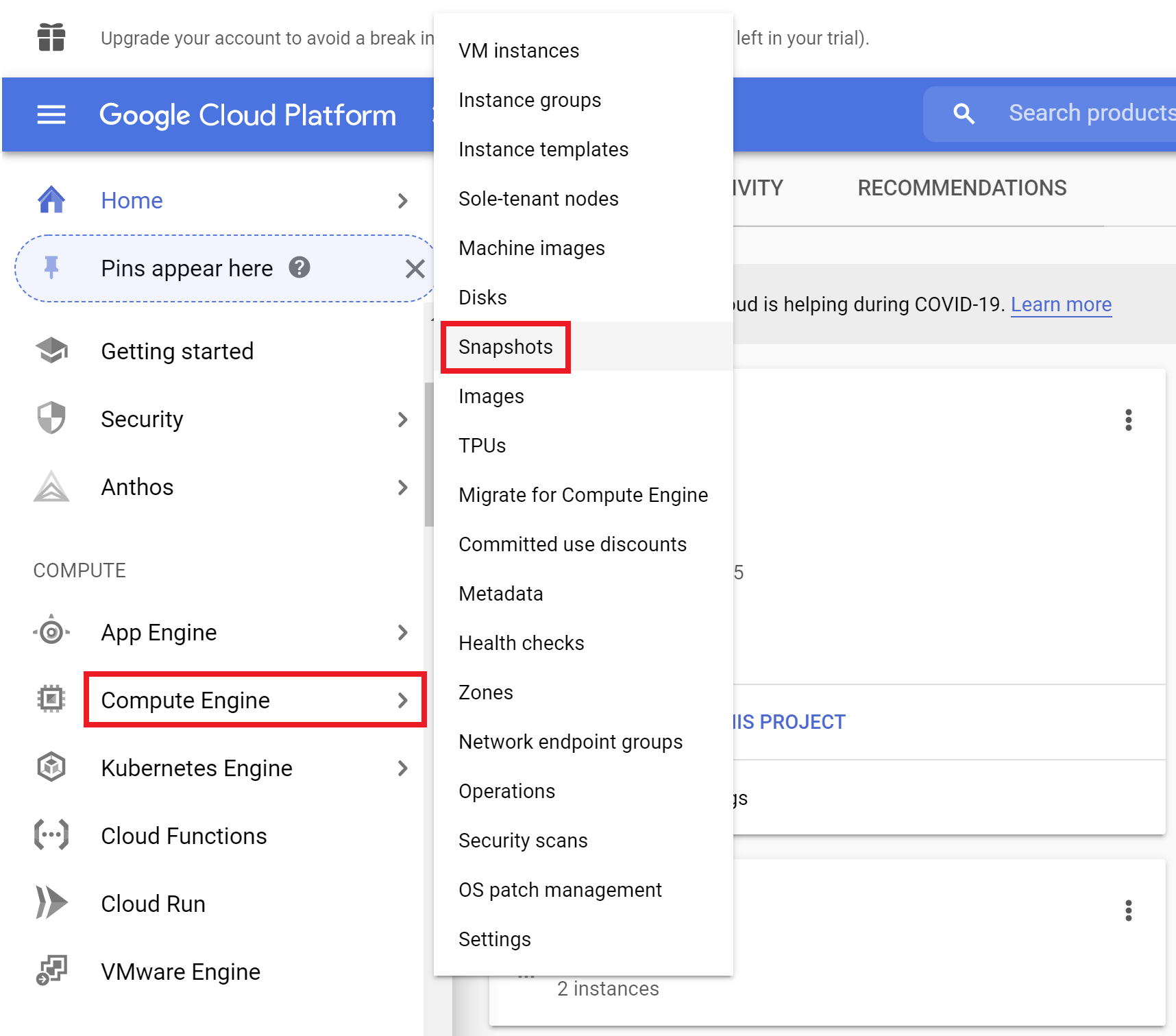Screen dimensions: 1176x1036
Task: Dismiss the Pins appear here hint
Action: pos(415,269)
